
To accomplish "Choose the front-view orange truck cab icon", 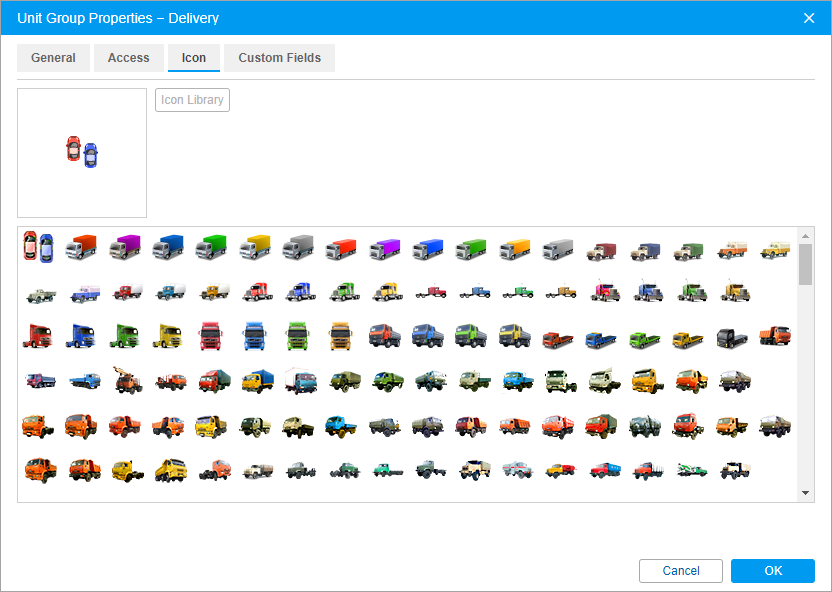I will pyautogui.click(x=341, y=336).
